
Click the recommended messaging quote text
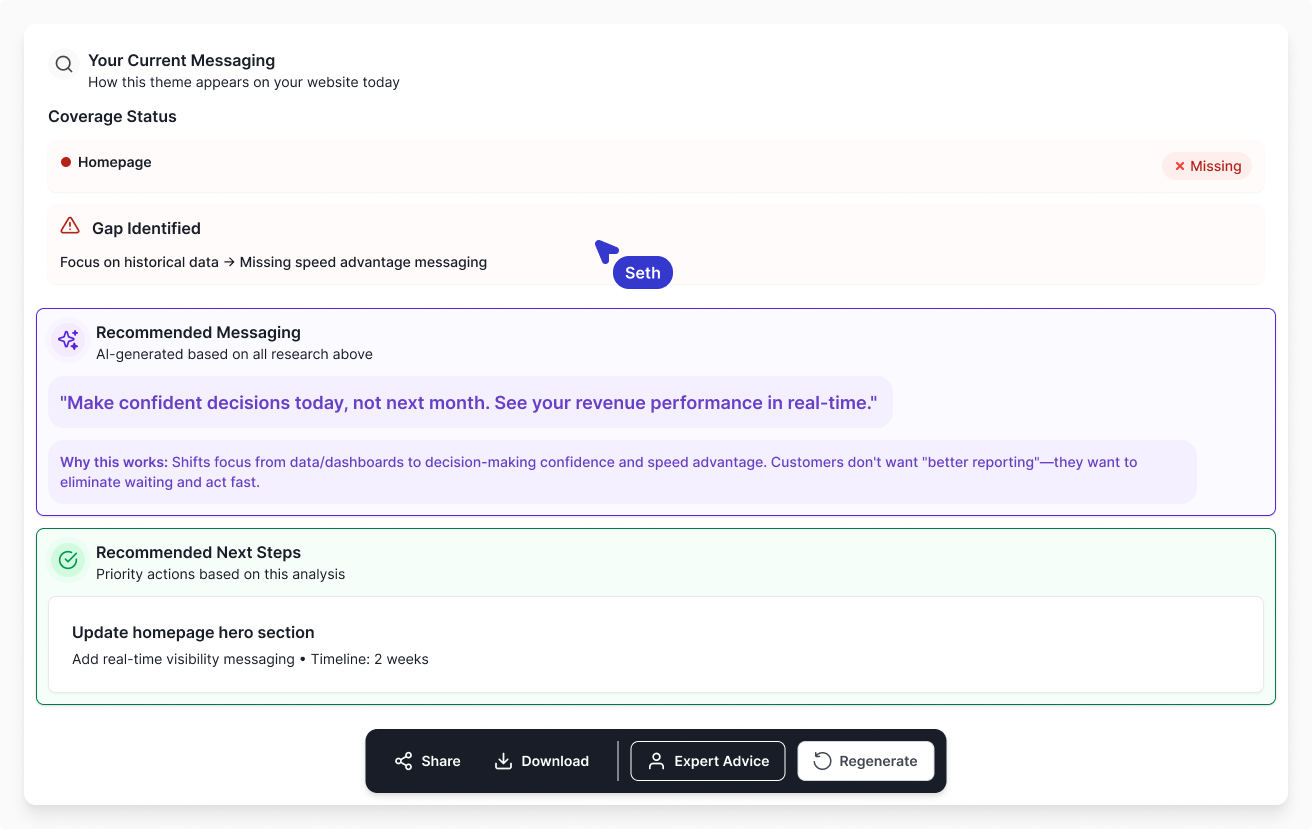coord(469,403)
